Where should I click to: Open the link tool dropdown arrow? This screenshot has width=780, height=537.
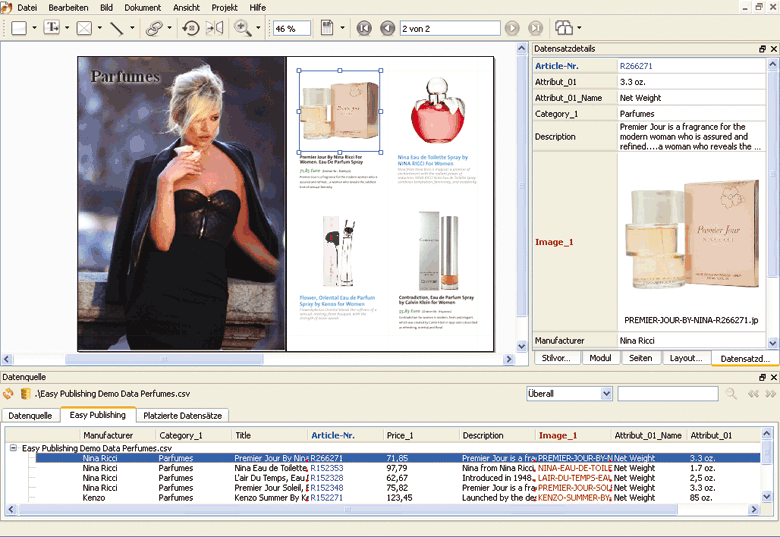coord(170,28)
